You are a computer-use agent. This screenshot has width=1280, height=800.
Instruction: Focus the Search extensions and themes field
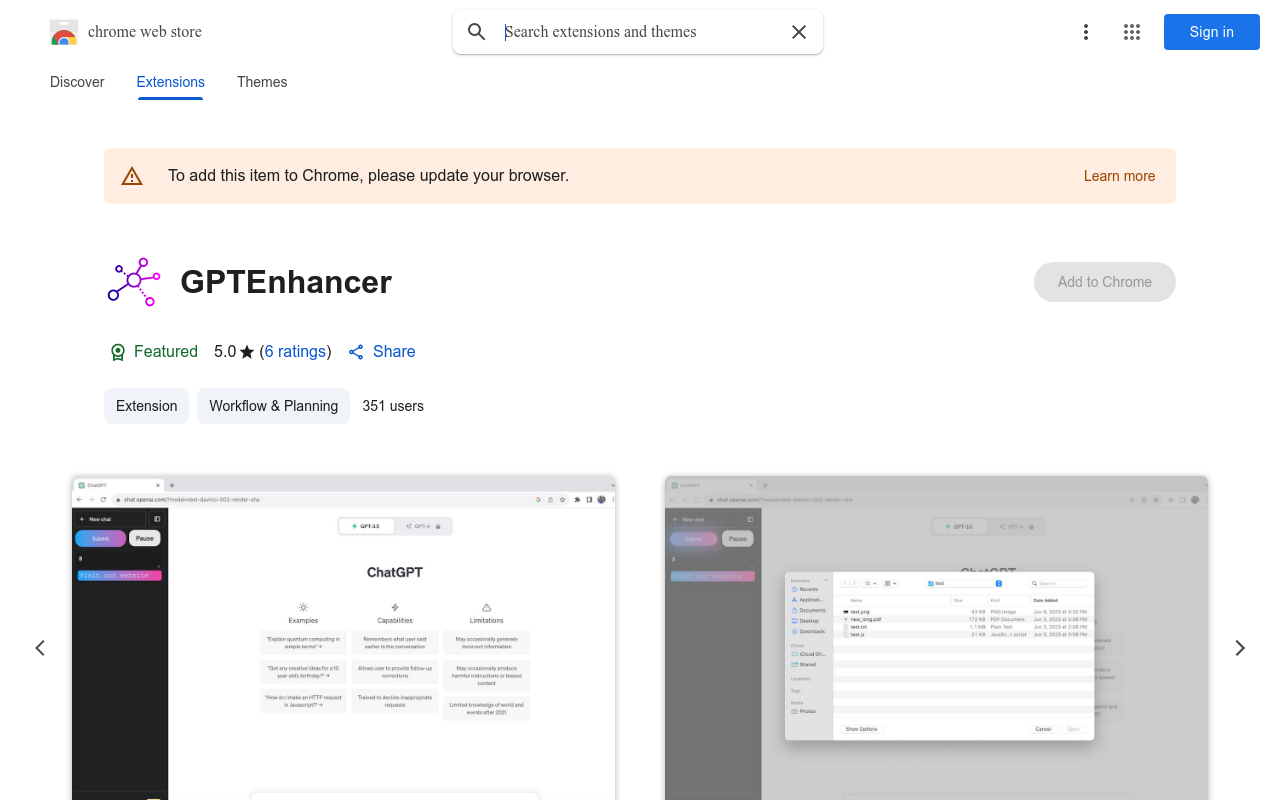pyautogui.click(x=640, y=32)
